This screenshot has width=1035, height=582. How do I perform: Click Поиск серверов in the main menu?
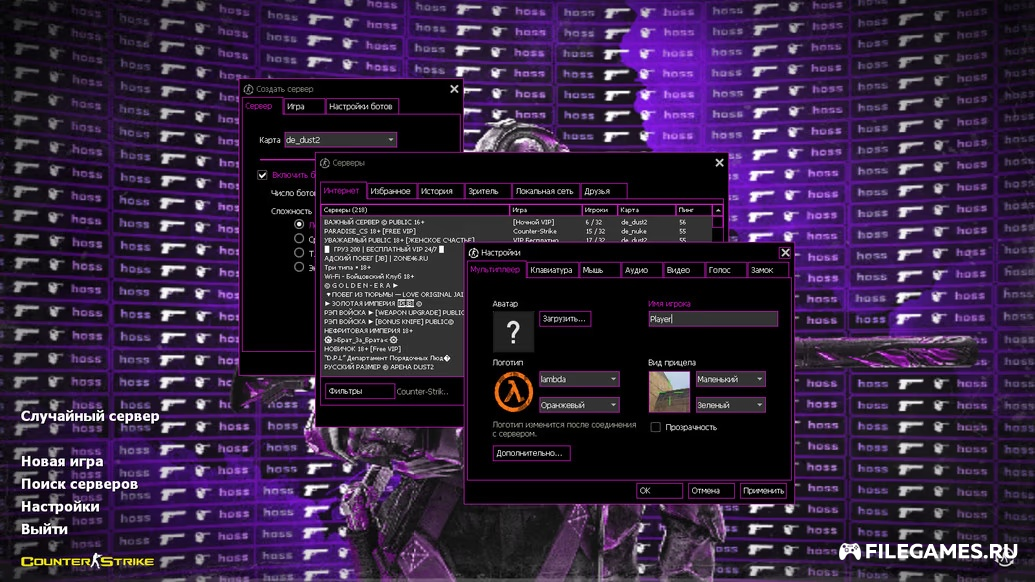pyautogui.click(x=79, y=484)
